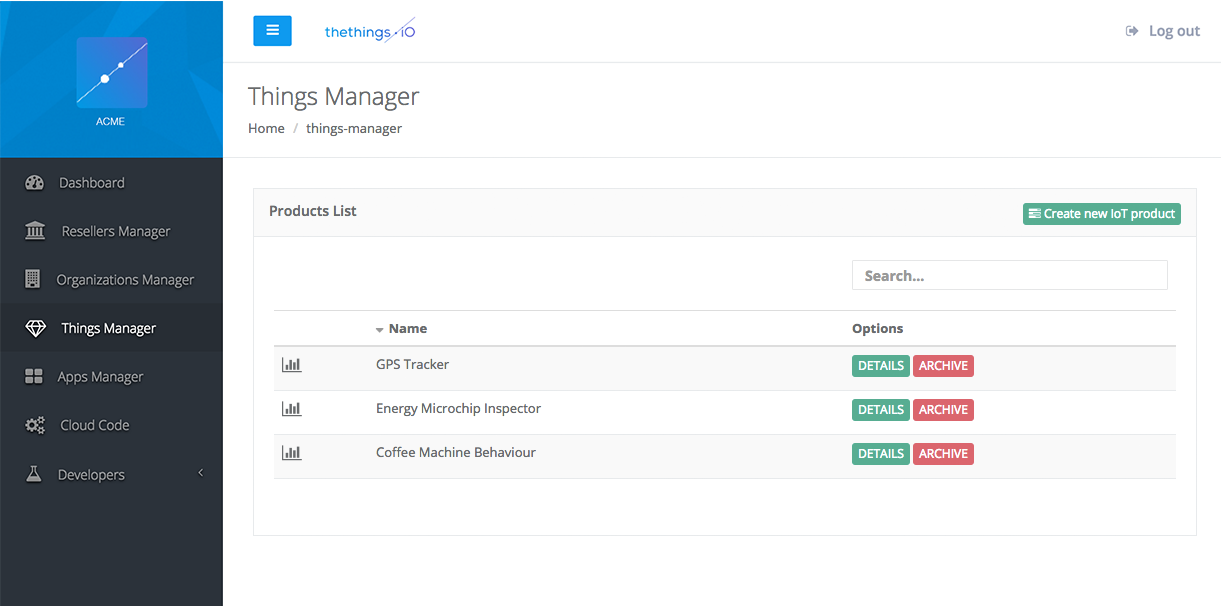Click the Products List panel title
This screenshot has width=1221, height=606.
pos(313,211)
